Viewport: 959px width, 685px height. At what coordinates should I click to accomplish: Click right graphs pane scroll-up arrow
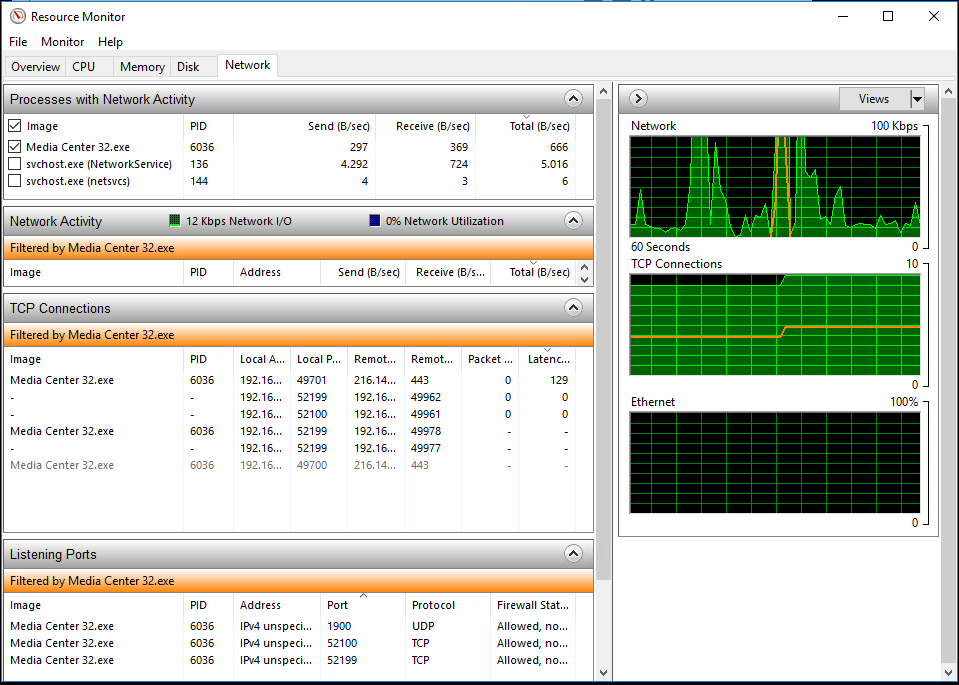(x=948, y=92)
